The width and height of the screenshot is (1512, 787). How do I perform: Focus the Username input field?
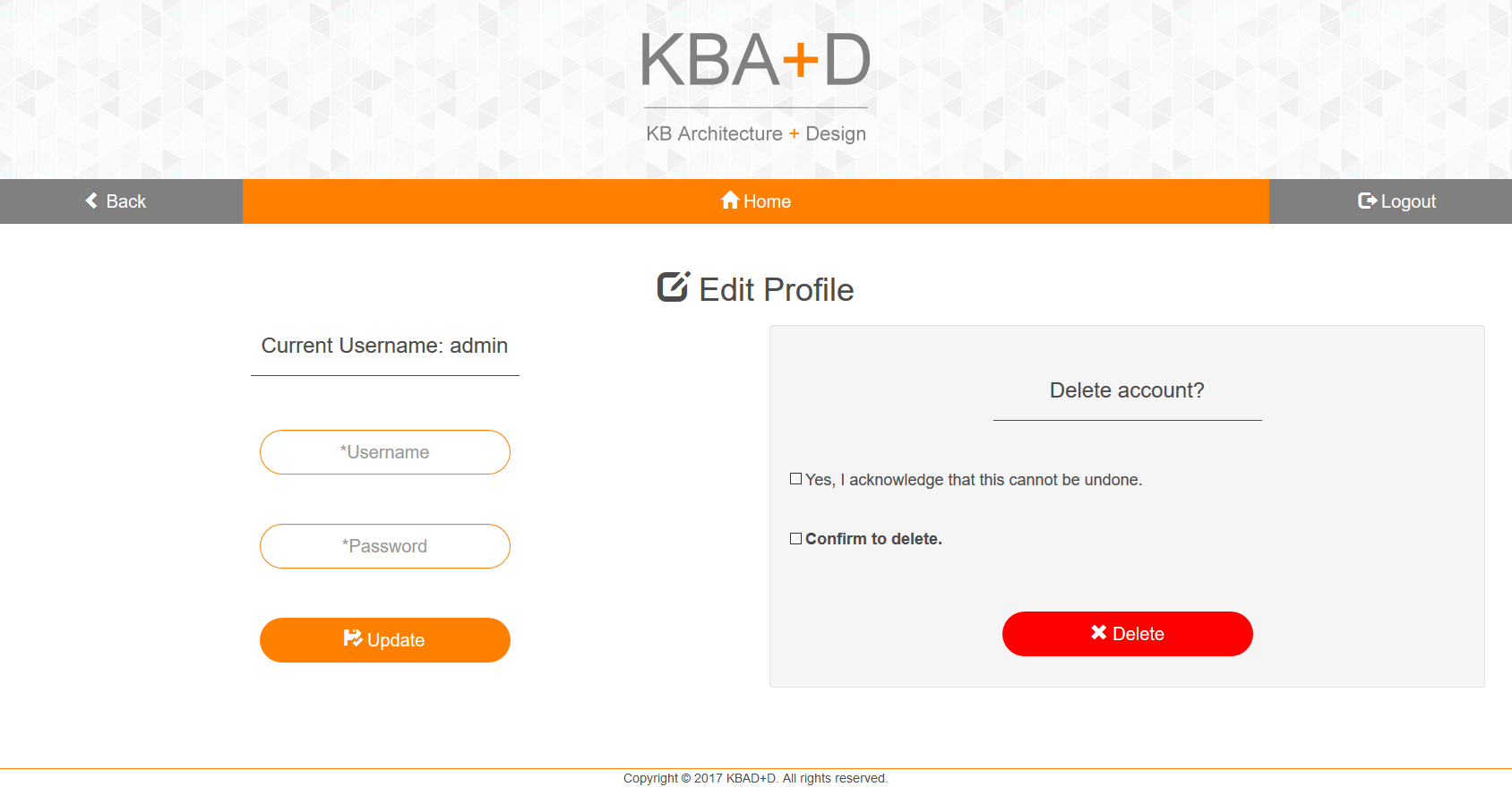click(x=385, y=452)
